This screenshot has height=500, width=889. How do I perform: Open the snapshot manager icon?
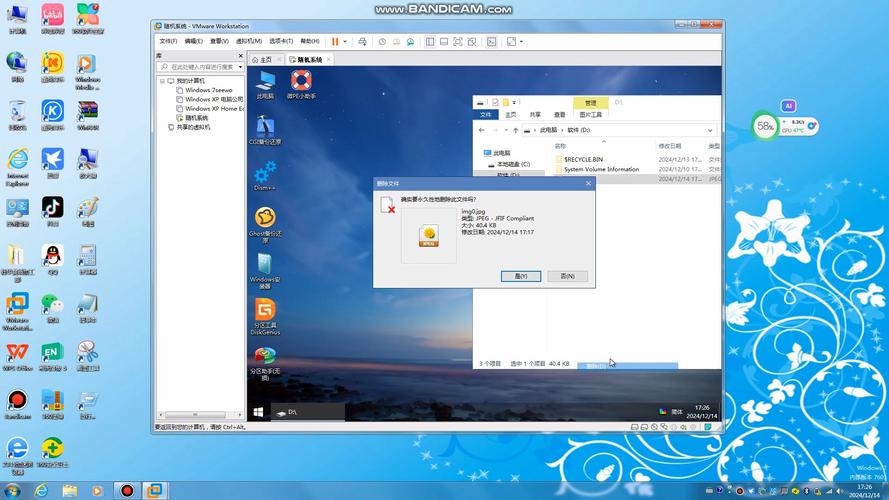pyautogui.click(x=410, y=41)
